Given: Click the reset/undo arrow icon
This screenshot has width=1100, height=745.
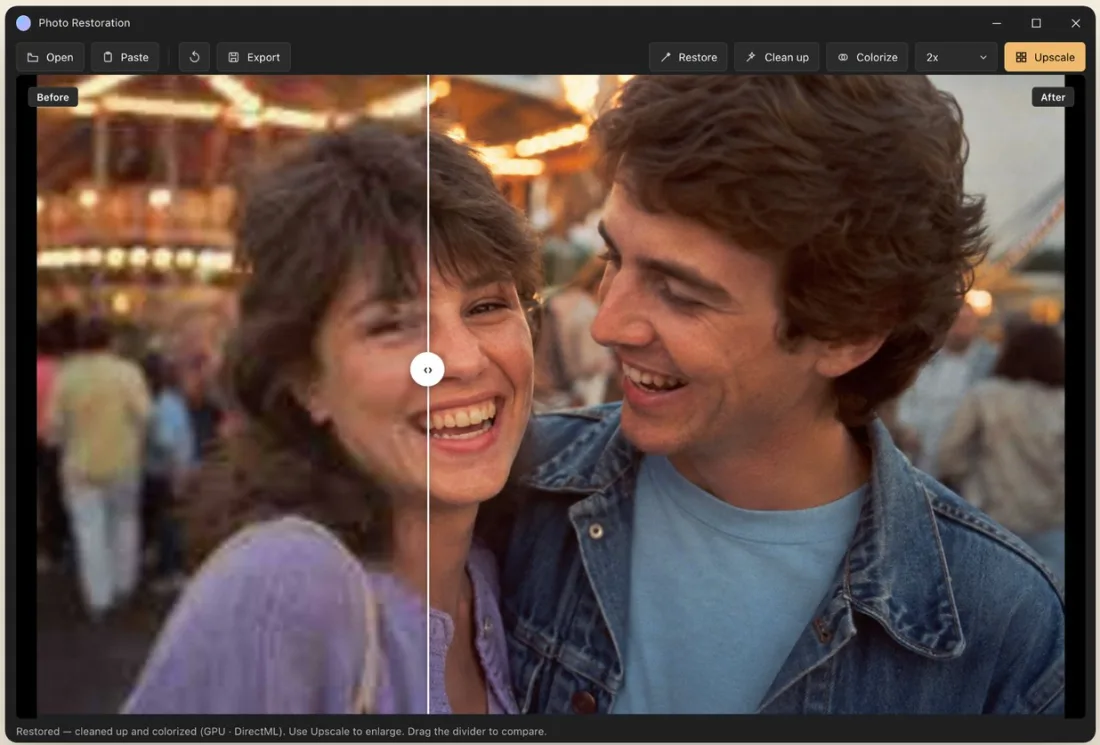Looking at the screenshot, I should (x=194, y=58).
